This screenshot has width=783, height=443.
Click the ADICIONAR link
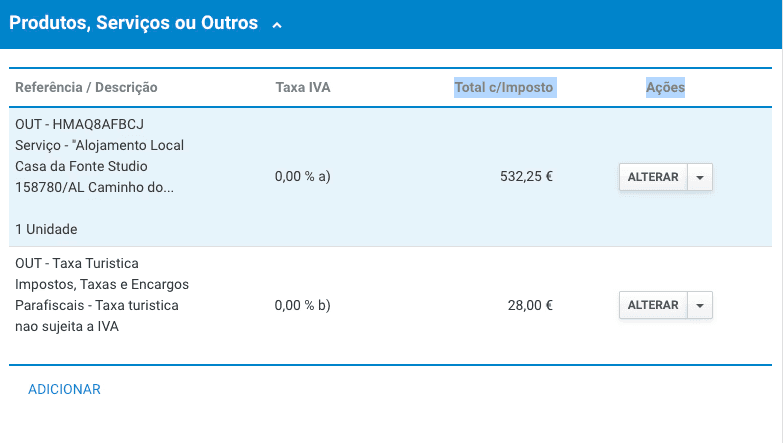(x=64, y=390)
